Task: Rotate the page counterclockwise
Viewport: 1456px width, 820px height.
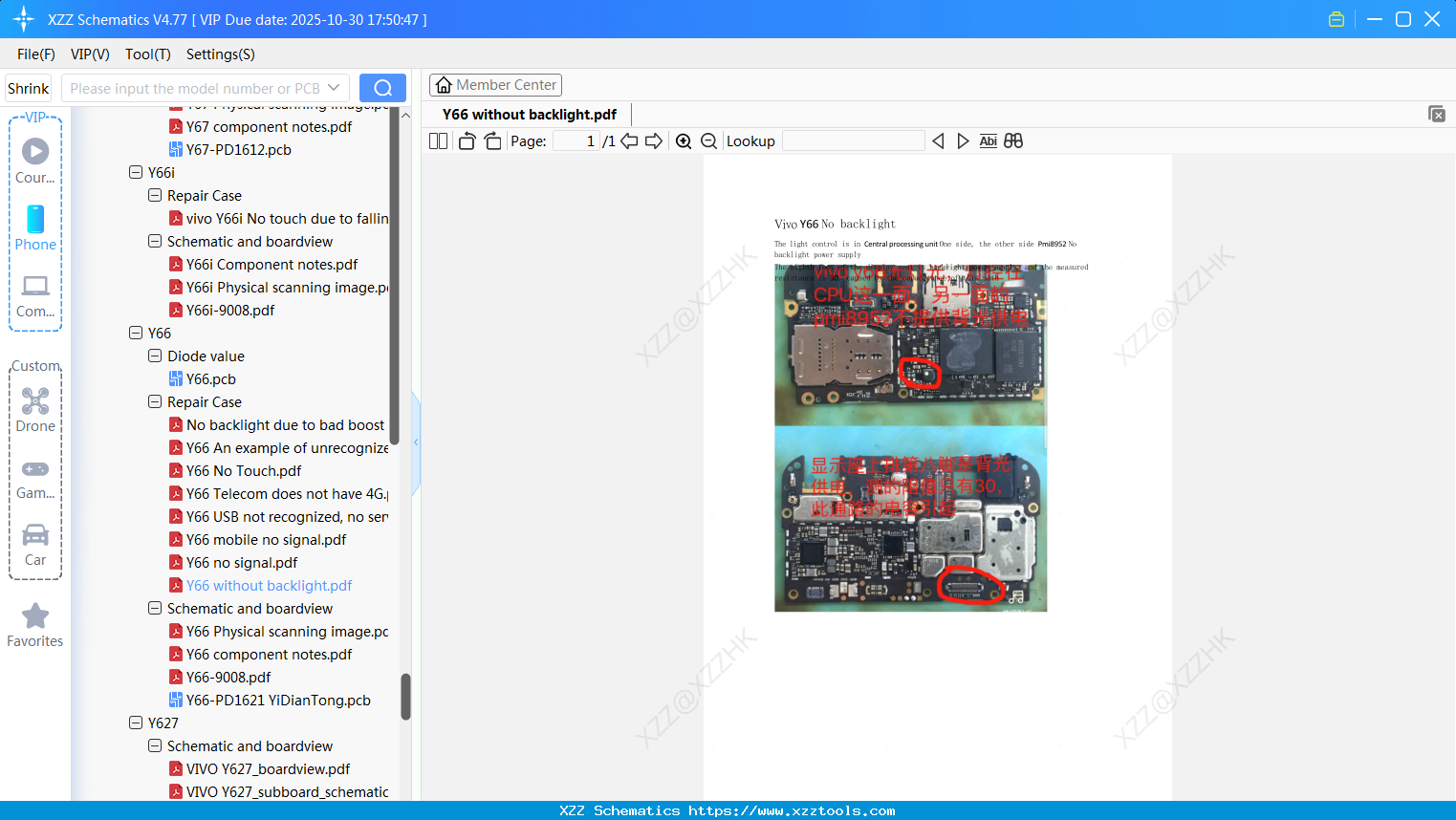Action: point(467,141)
